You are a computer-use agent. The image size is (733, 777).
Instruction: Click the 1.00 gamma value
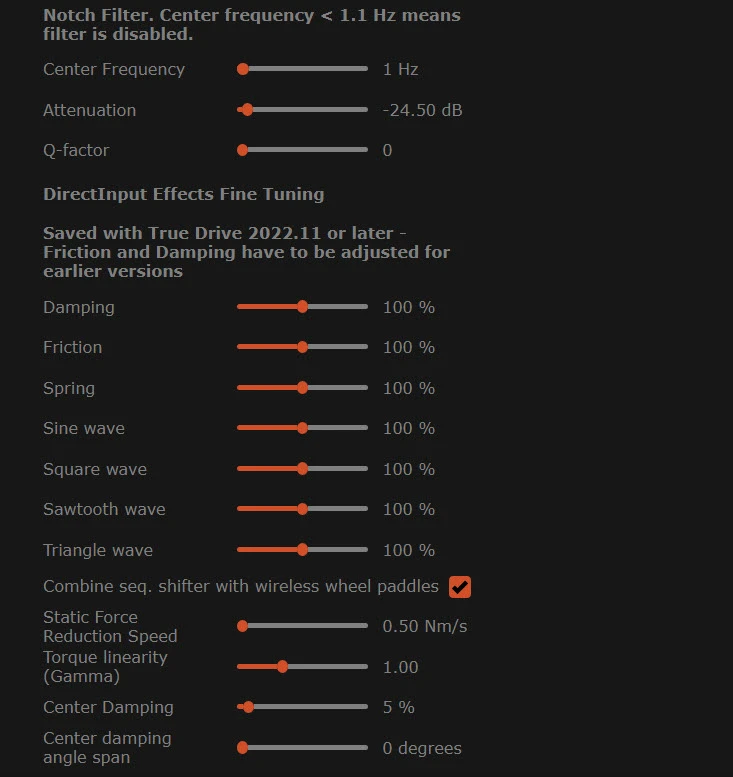pos(400,667)
